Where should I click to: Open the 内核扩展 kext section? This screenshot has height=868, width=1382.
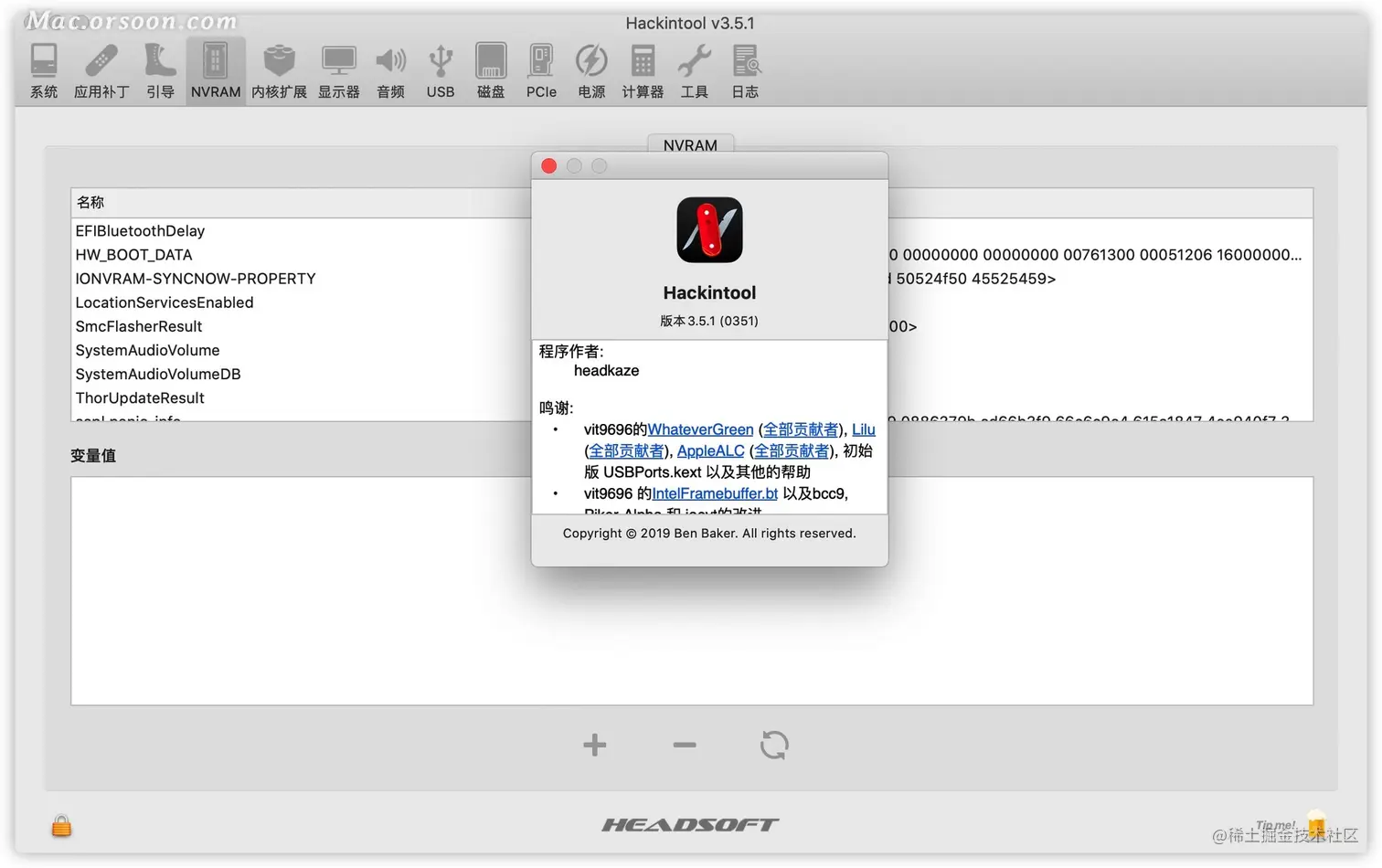point(279,70)
